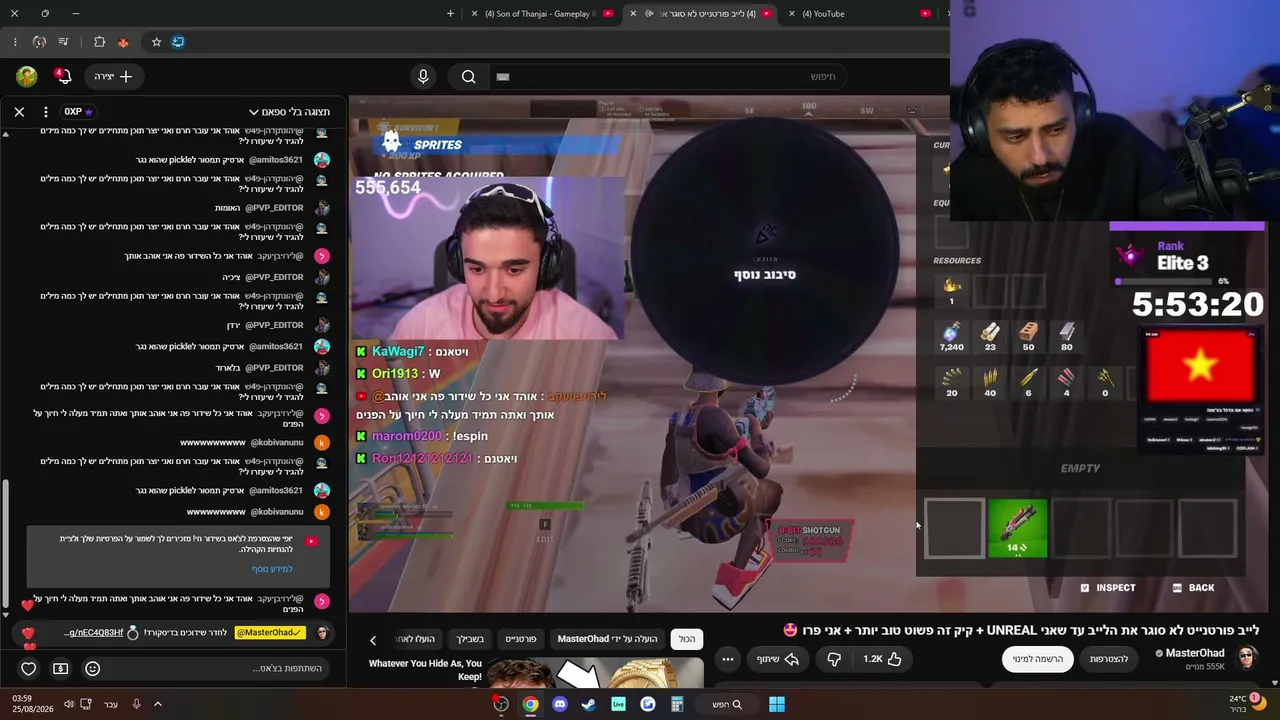
Task: Select the shotgun inventory slot in the video
Action: [x=1018, y=528]
